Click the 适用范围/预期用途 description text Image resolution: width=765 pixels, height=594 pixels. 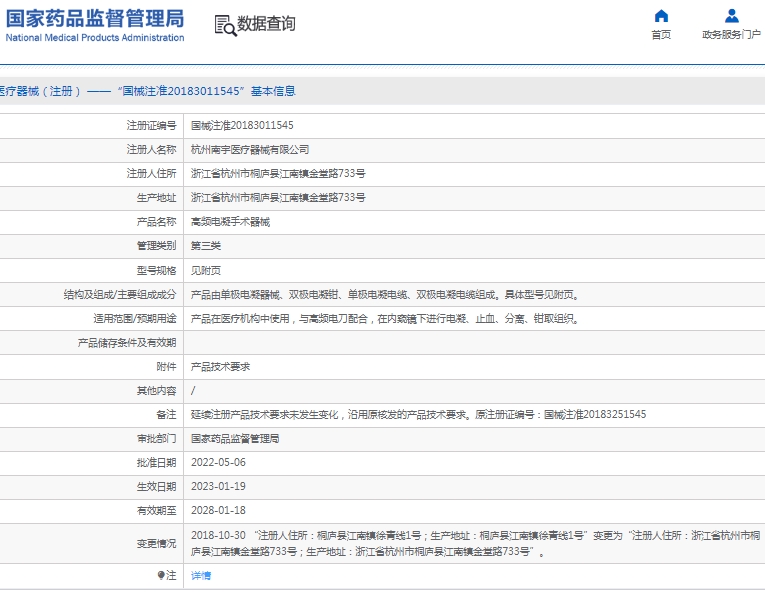(385, 319)
